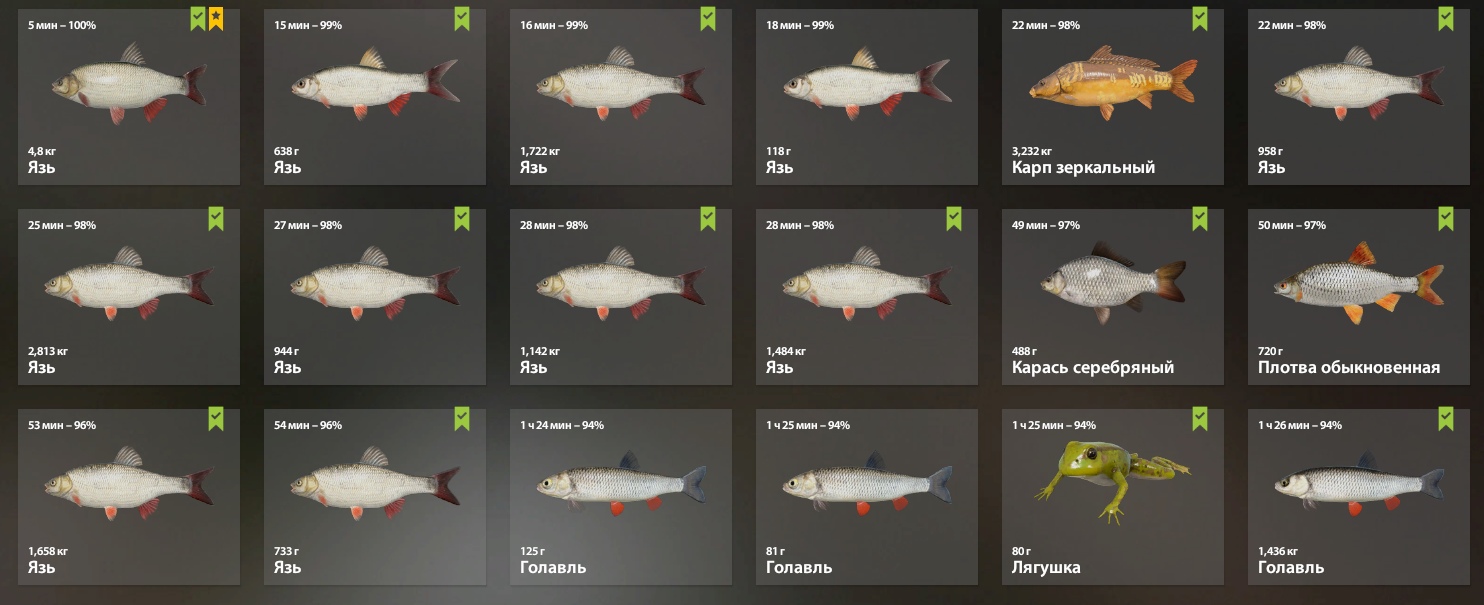Click the green checkmark badge on Плотва обыкновенная card
1484x605 pixels.
[x=1446, y=218]
